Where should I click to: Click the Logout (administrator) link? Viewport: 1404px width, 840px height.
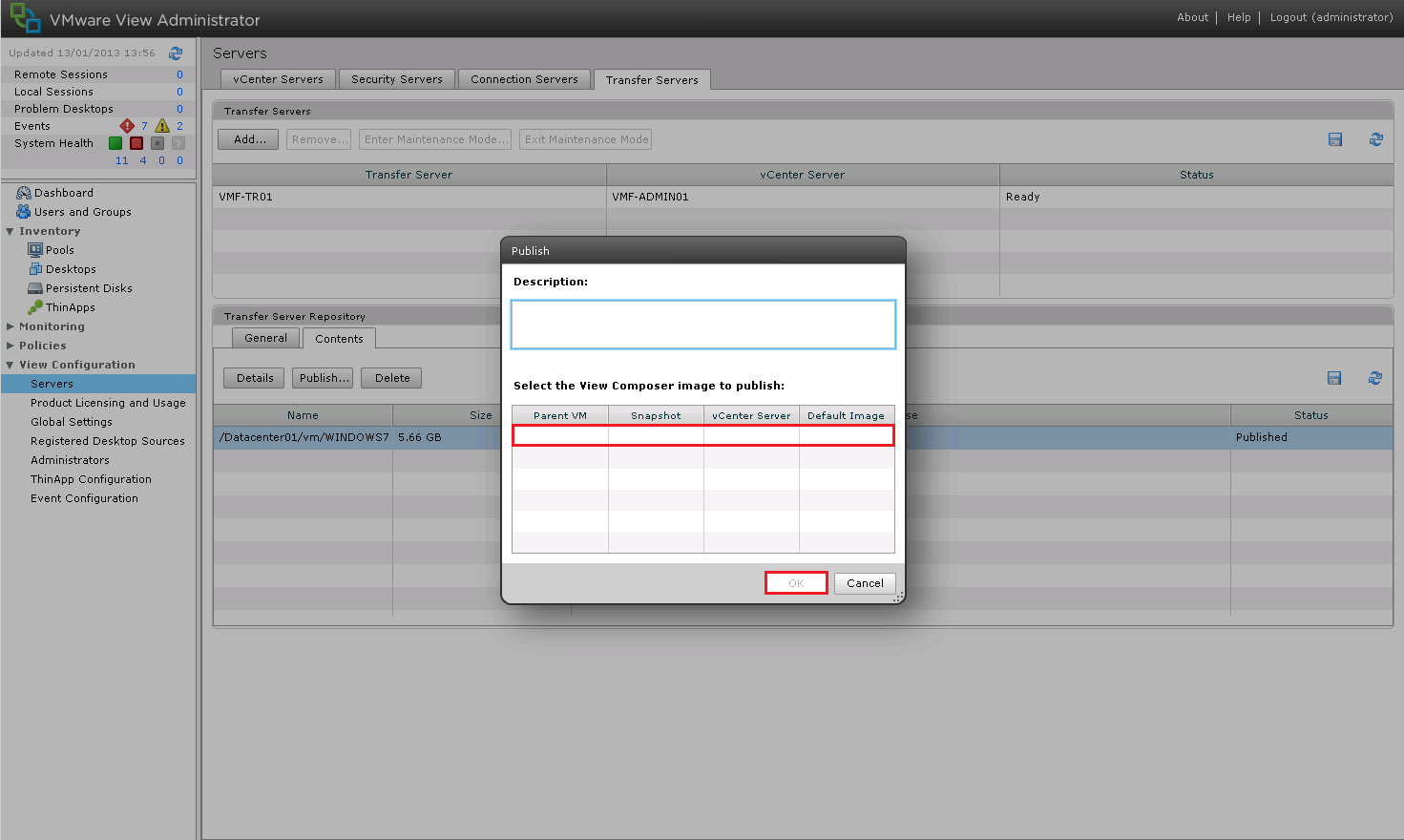[x=1331, y=17]
